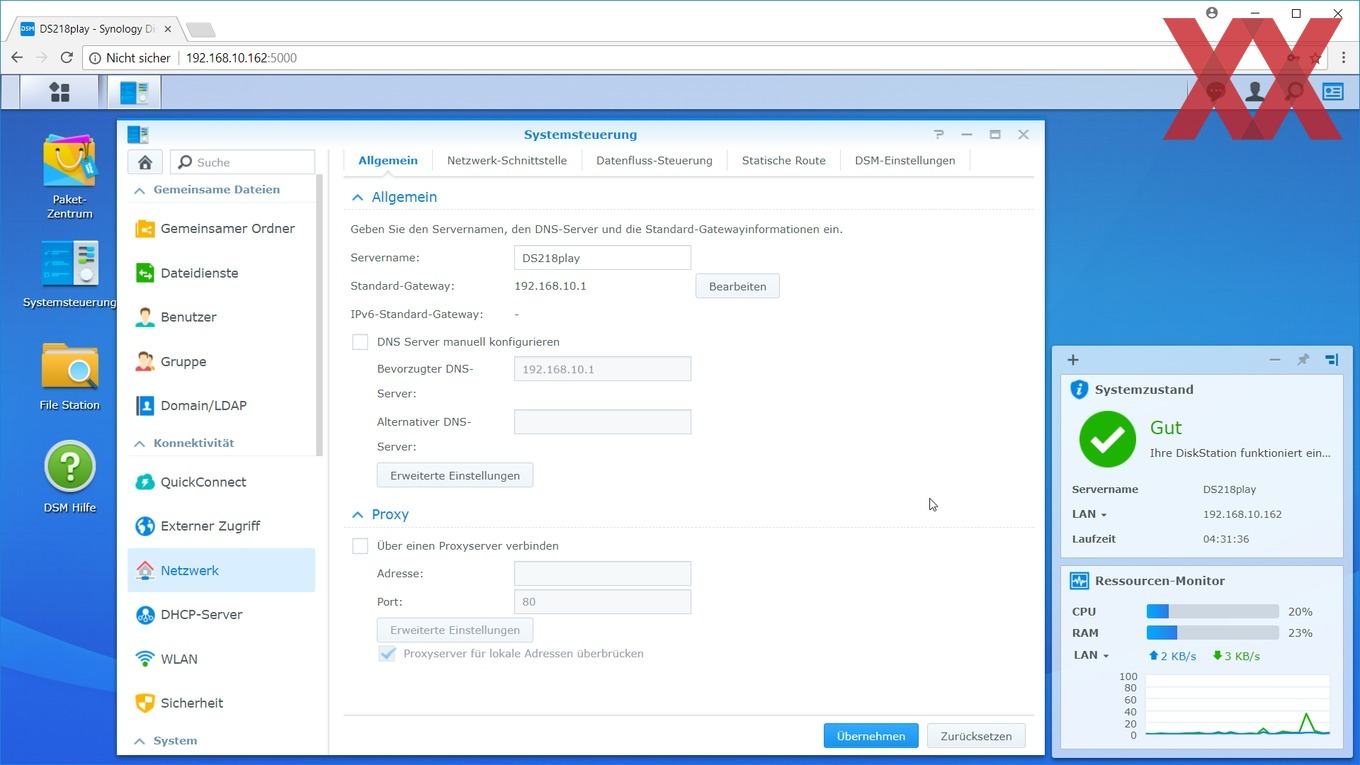Collapse the Allgemein section
Viewport: 1360px width, 765px height.
coord(357,198)
